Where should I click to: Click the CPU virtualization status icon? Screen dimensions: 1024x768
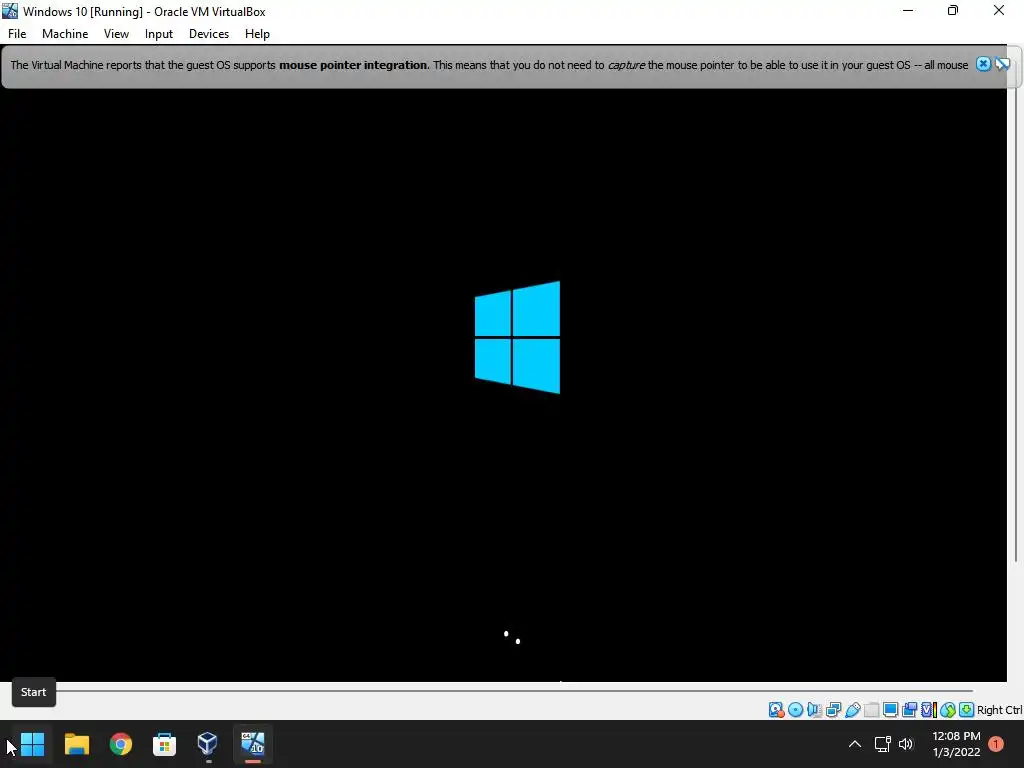(x=929, y=710)
